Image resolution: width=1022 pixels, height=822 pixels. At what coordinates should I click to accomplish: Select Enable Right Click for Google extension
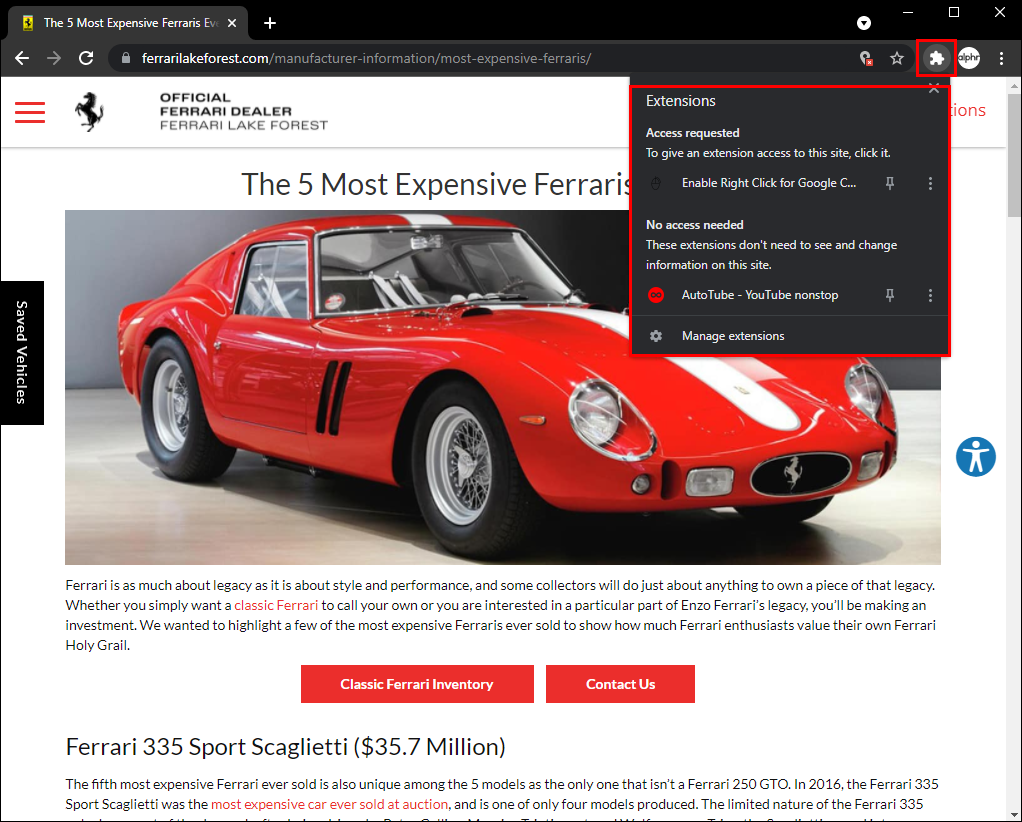[769, 183]
